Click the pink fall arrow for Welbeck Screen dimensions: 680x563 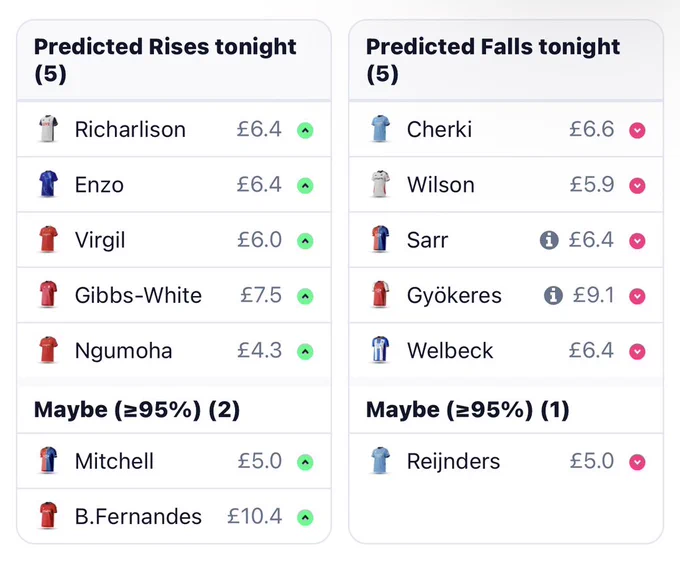(x=638, y=351)
